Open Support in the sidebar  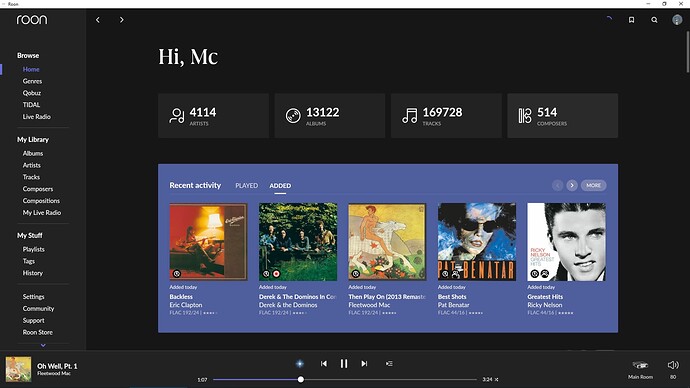pyautogui.click(x=33, y=321)
